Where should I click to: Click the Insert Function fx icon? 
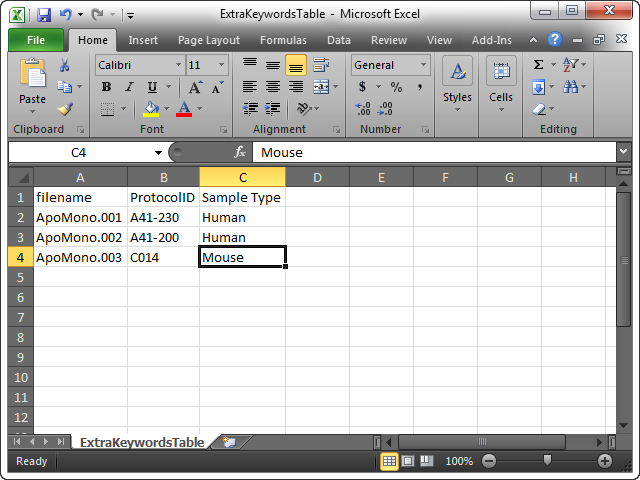(240, 152)
